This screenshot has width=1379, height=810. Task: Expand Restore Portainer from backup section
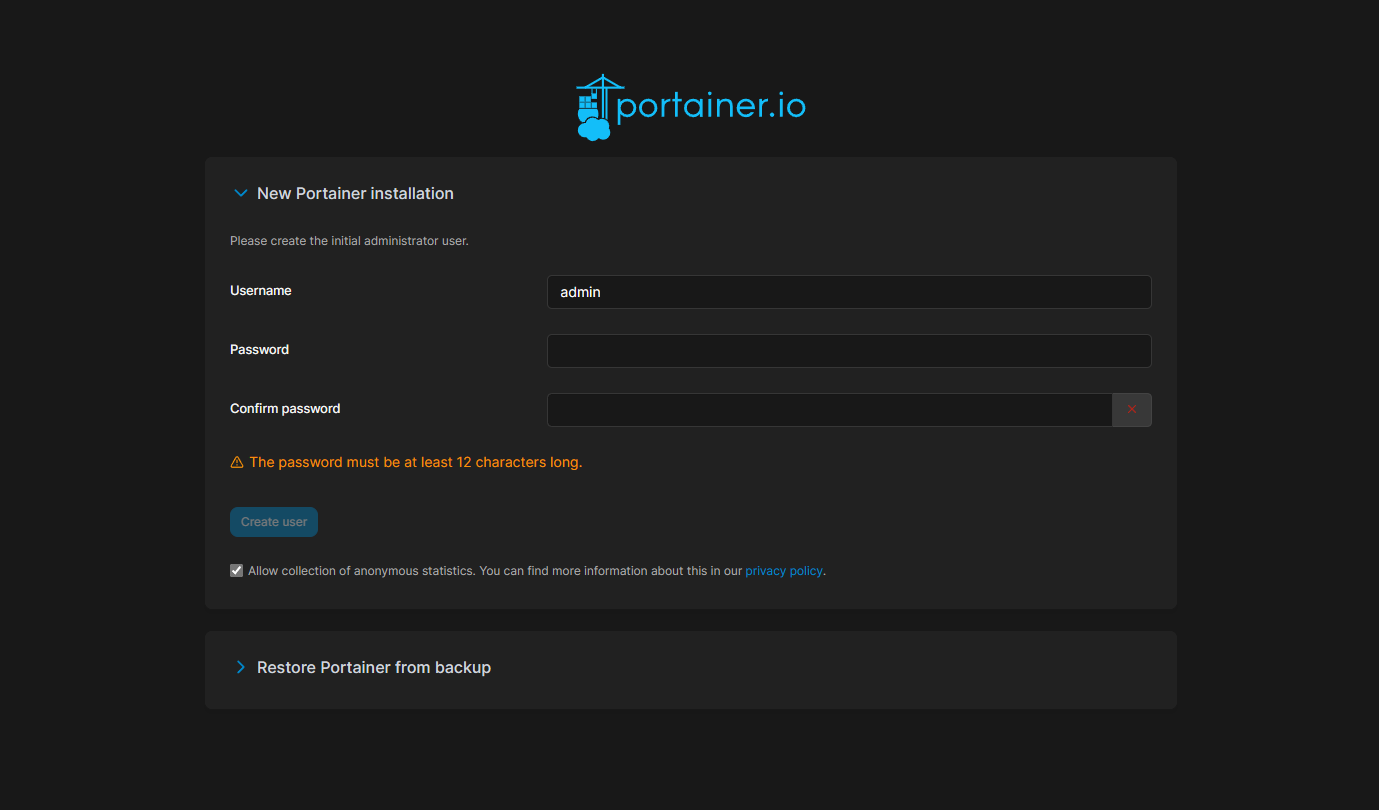(240, 667)
